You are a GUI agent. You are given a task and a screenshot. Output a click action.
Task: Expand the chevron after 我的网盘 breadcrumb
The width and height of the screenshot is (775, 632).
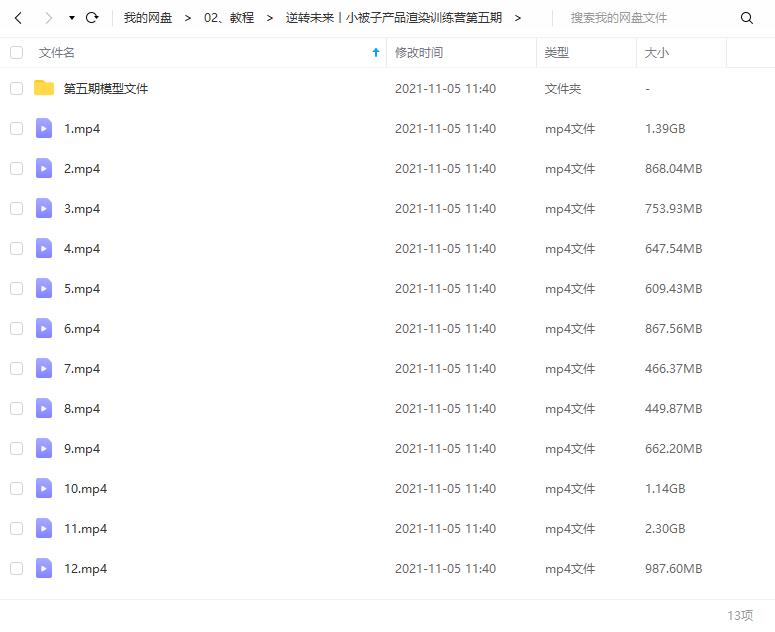click(x=188, y=18)
